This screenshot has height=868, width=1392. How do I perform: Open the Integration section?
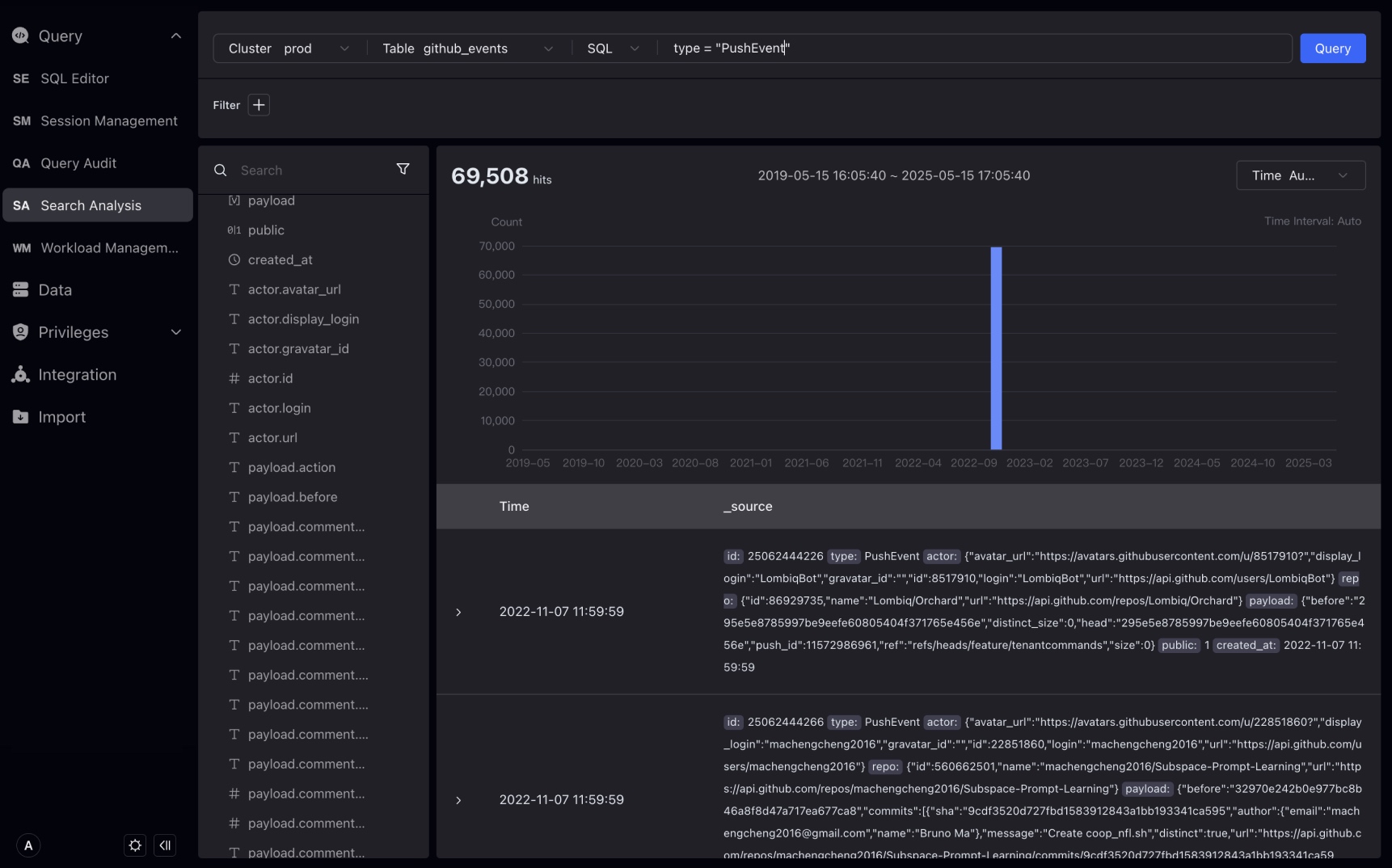click(x=77, y=375)
